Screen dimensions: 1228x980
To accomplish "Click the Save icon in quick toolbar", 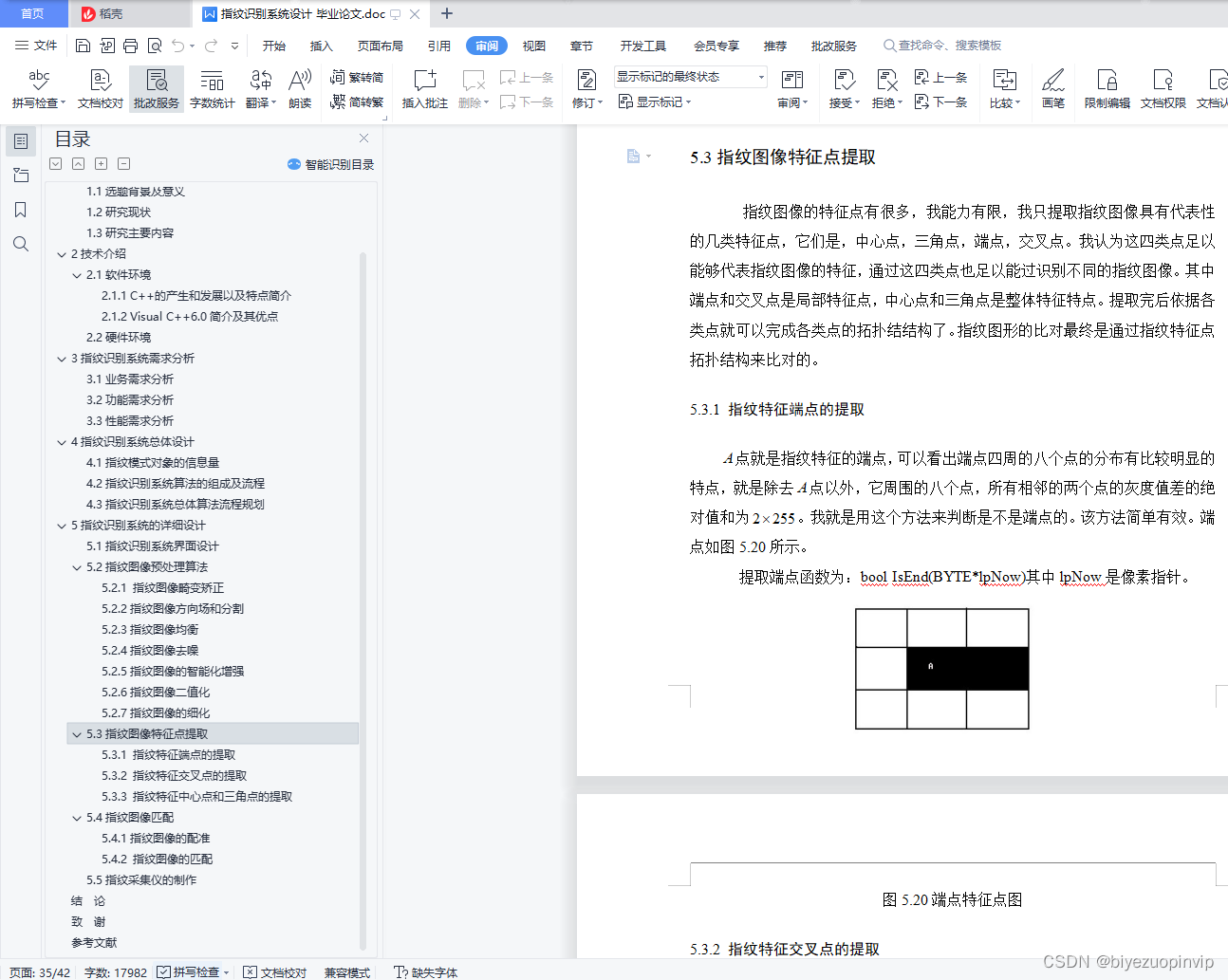I will click(x=83, y=46).
